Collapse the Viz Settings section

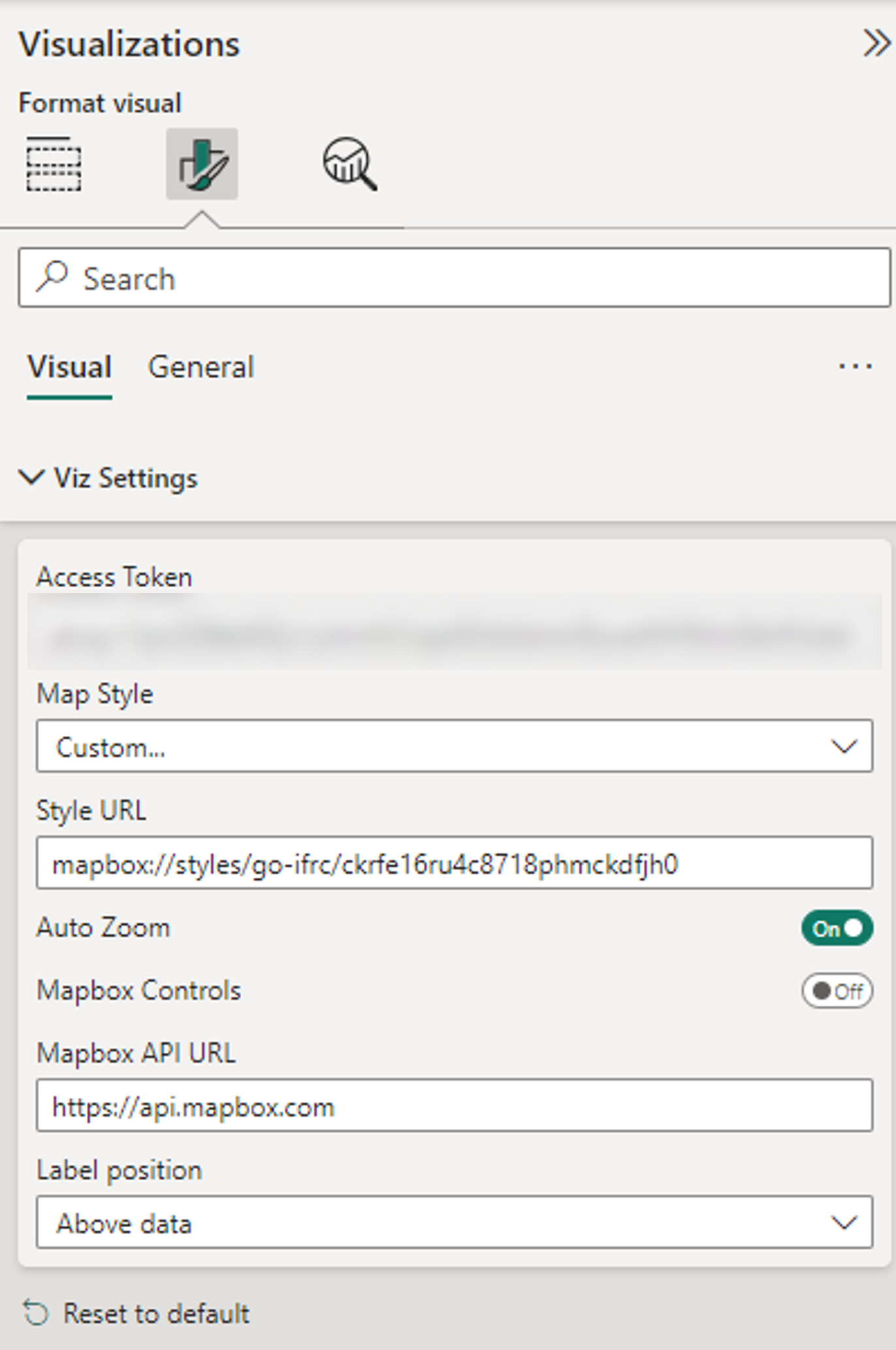[32, 478]
